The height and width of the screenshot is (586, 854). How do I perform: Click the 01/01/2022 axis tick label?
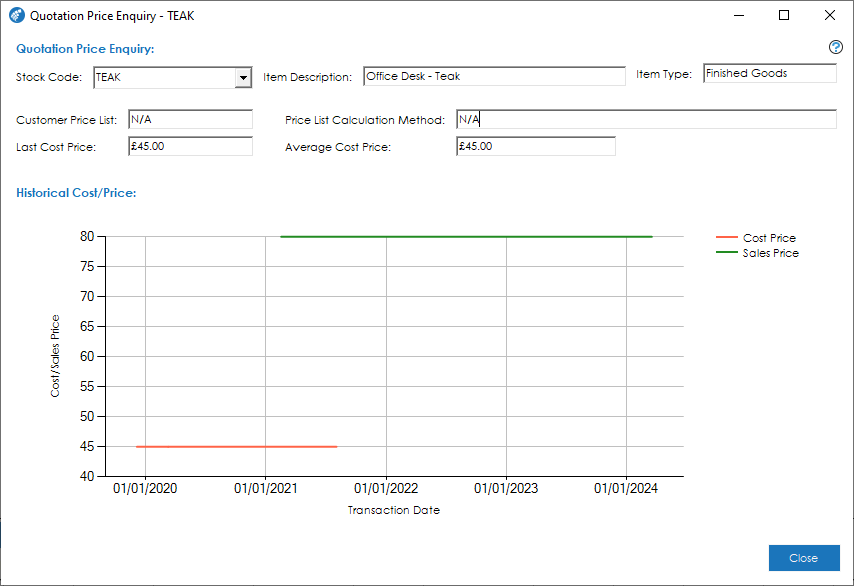coord(385,488)
